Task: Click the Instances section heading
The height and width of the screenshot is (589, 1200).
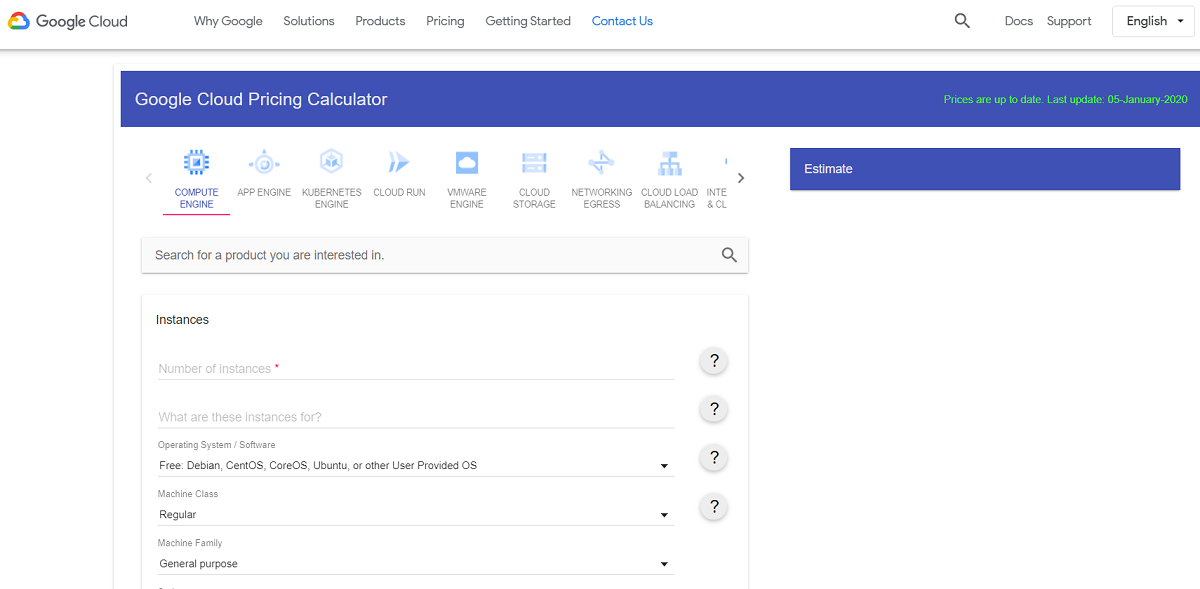Action: tap(182, 320)
